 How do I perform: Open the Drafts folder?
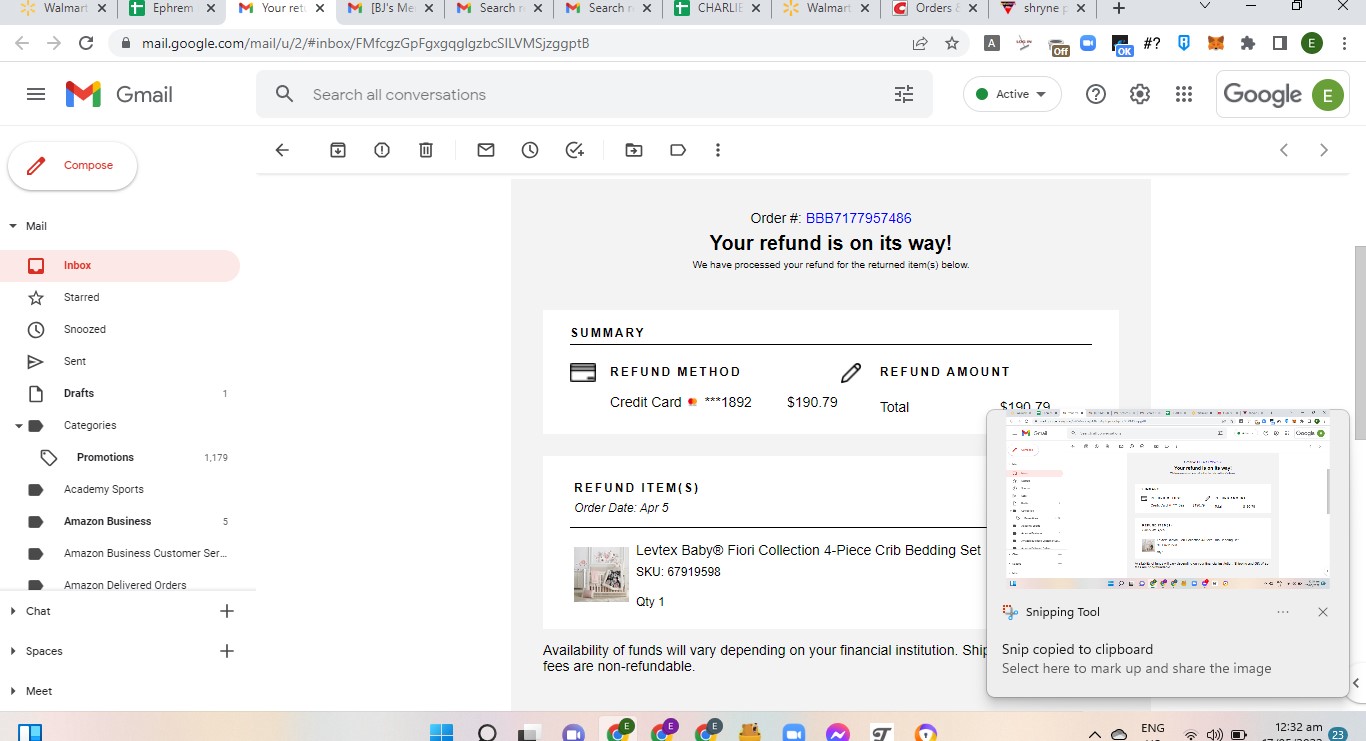coord(120,394)
